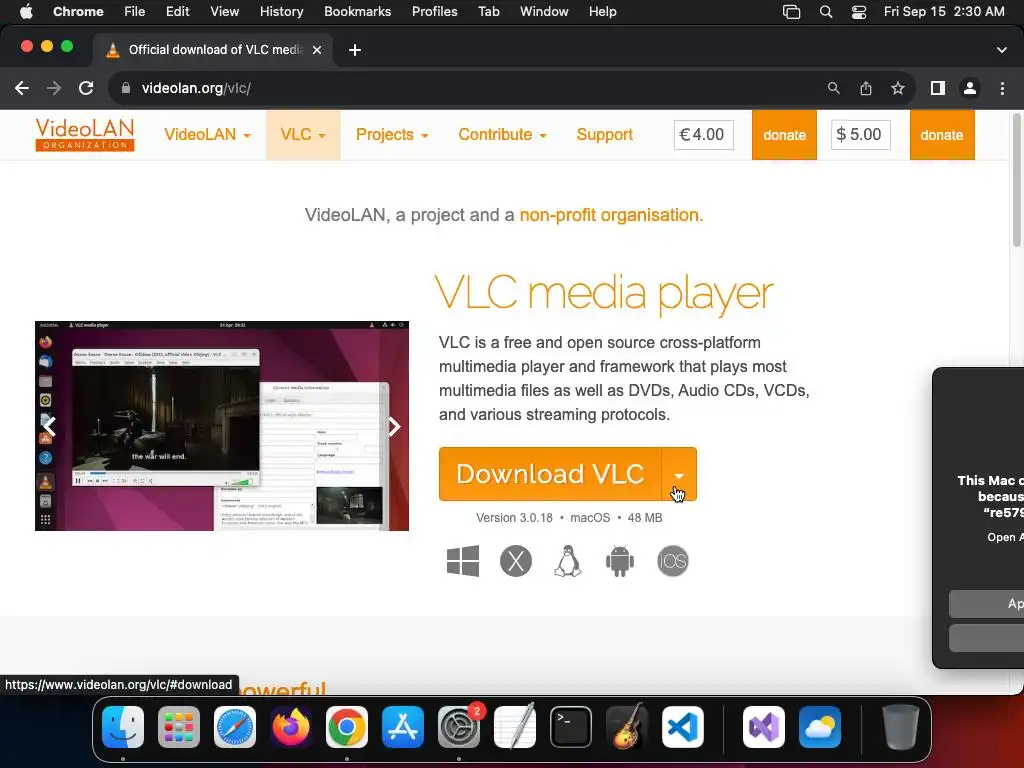This screenshot has width=1024, height=768.
Task: Open the Chrome three-dot menu
Action: (1002, 88)
